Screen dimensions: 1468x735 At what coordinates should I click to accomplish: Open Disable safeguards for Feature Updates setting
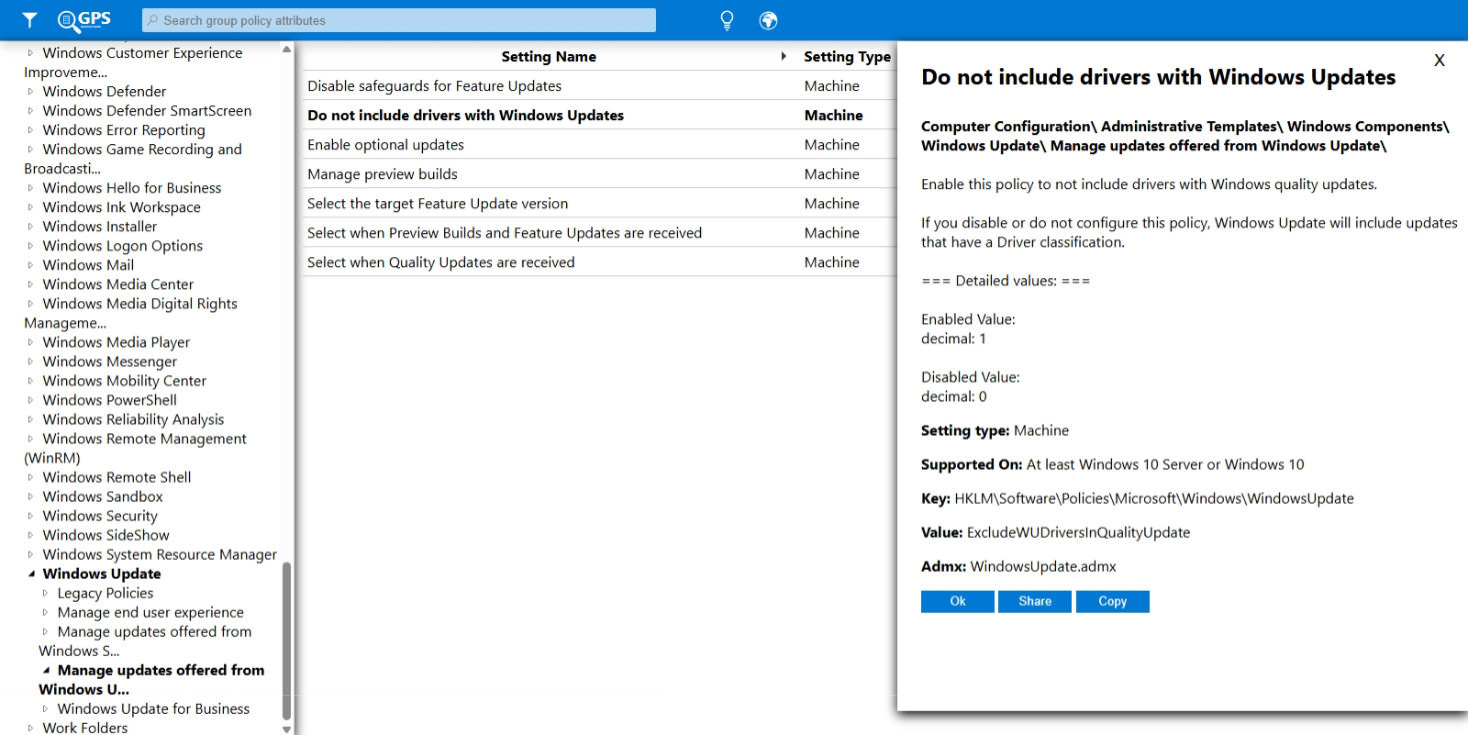click(435, 86)
